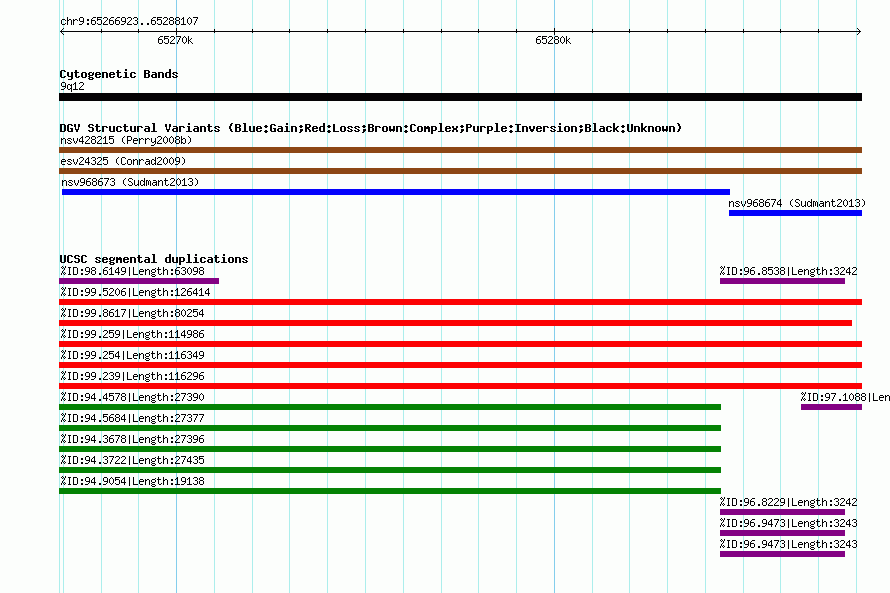Select the cut-off %ID:97.1088 duplication label
This screenshot has height=593, width=890.
845,397
